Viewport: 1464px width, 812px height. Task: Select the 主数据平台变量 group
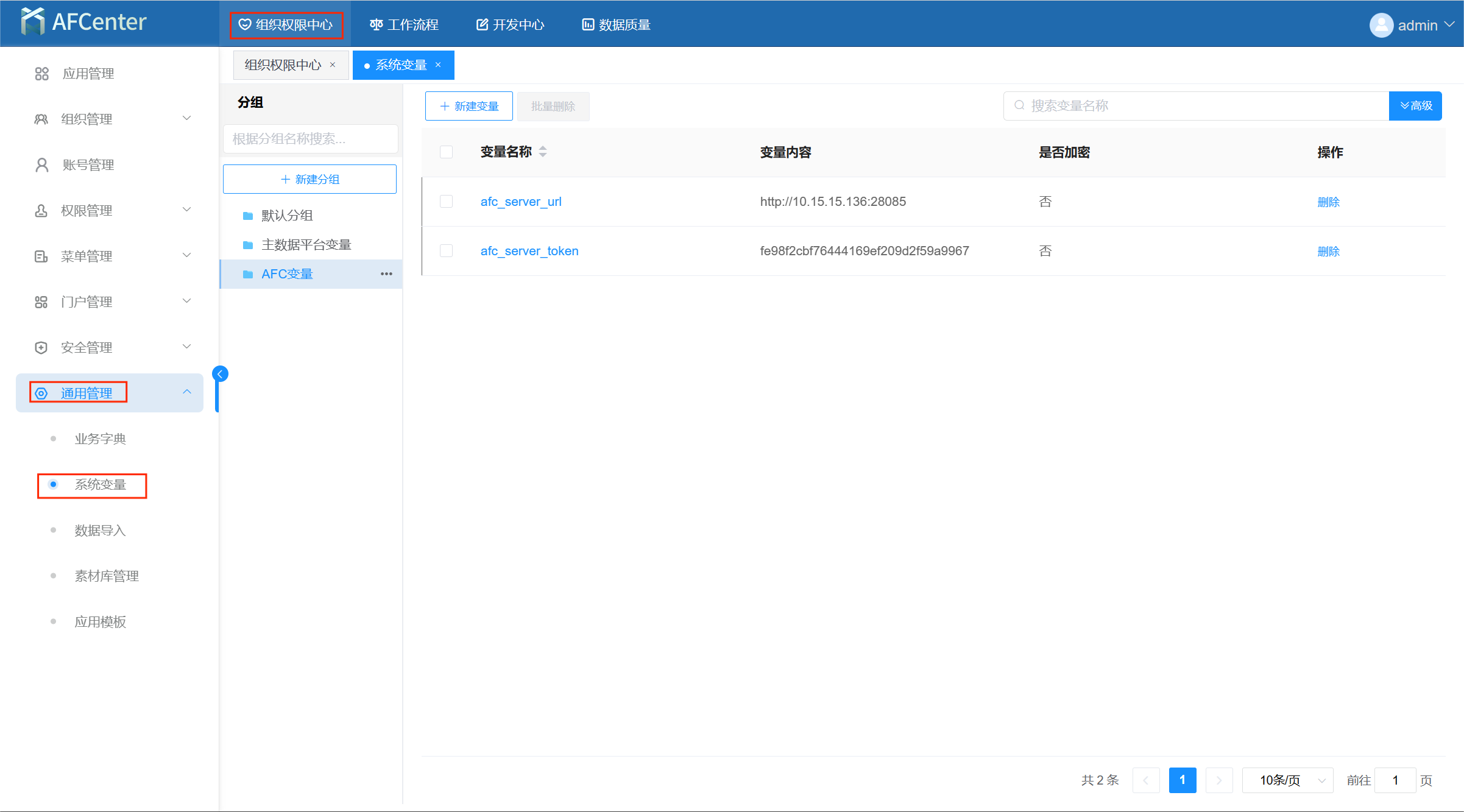tap(311, 245)
